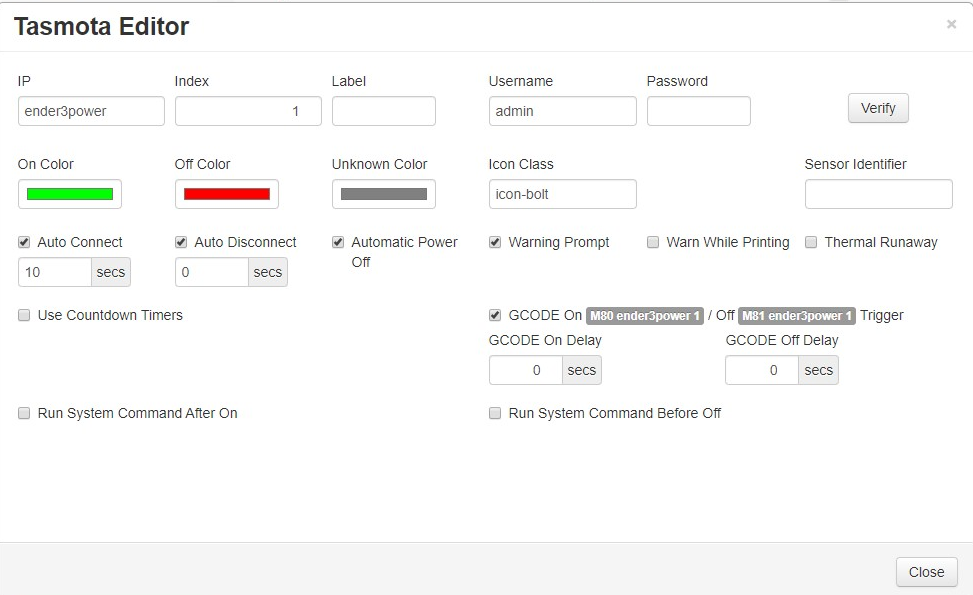
Task: Enable Run System Command After On
Action: (24, 413)
